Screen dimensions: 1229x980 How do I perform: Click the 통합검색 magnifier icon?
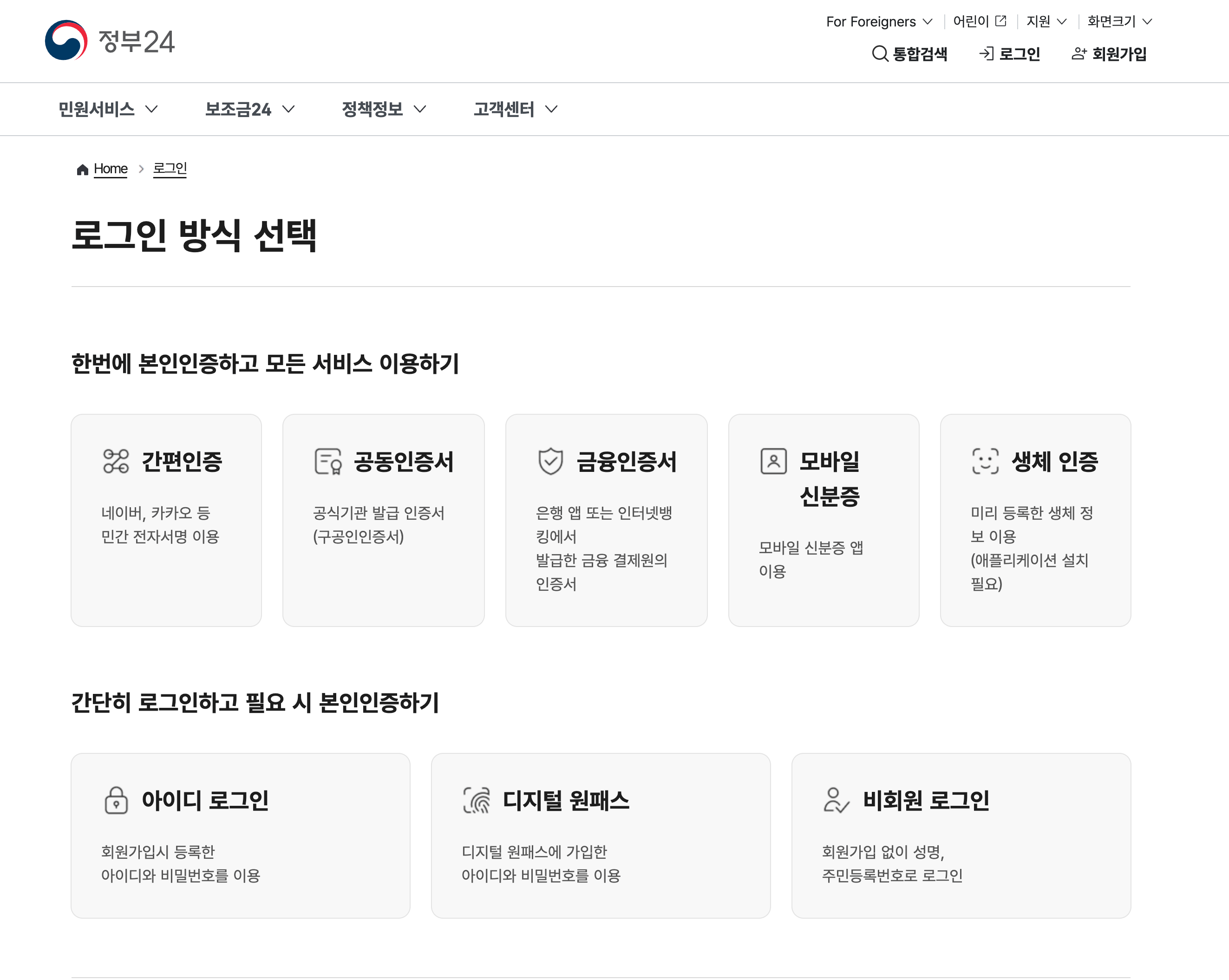(x=880, y=53)
